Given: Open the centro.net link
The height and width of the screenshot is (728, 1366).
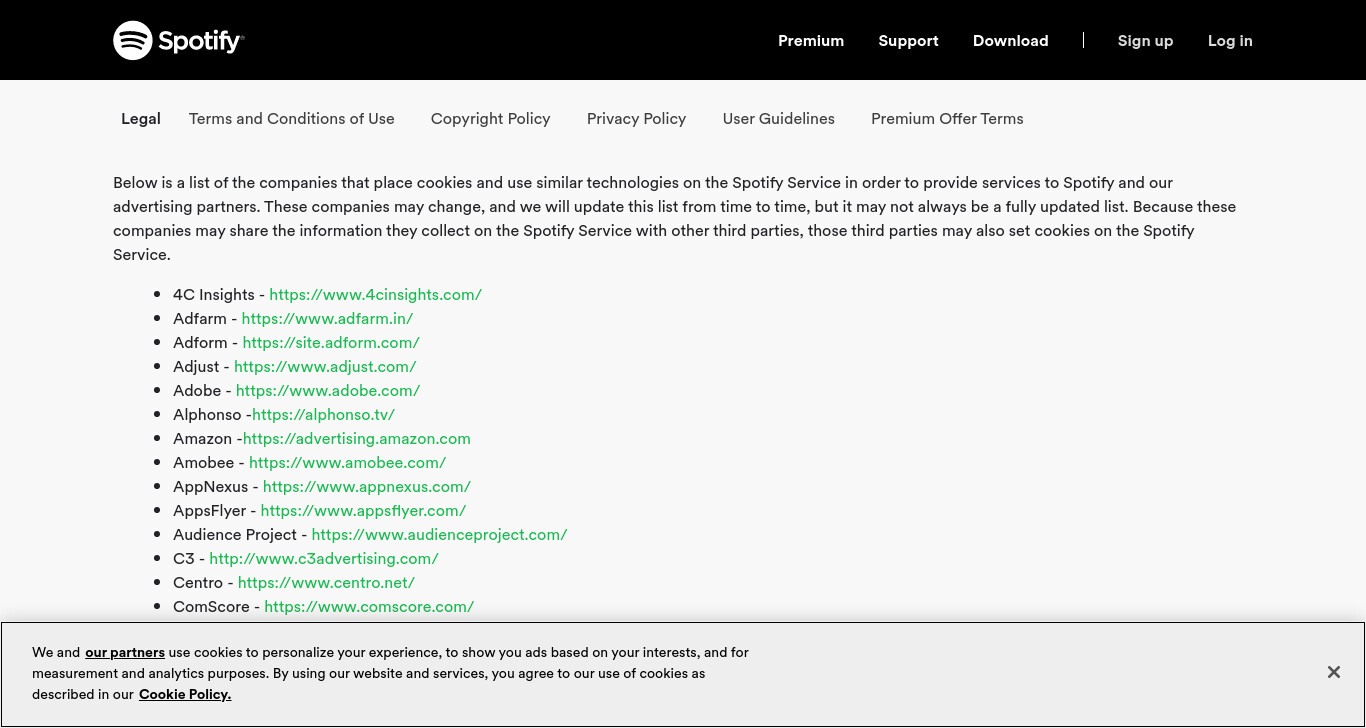Looking at the screenshot, I should pos(326,582).
